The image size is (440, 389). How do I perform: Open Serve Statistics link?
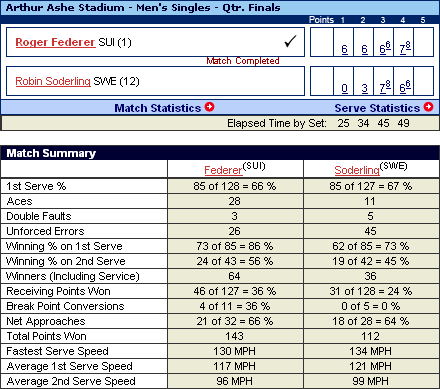click(377, 108)
